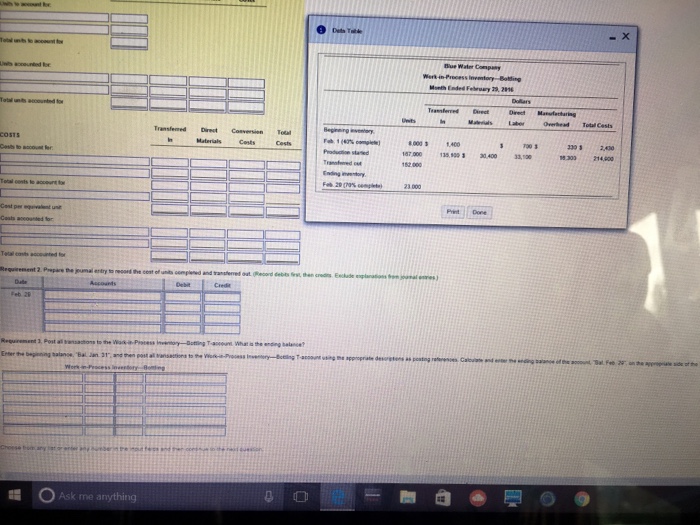
Task: Open the Windows Store taskbar icon
Action: pos(442,497)
